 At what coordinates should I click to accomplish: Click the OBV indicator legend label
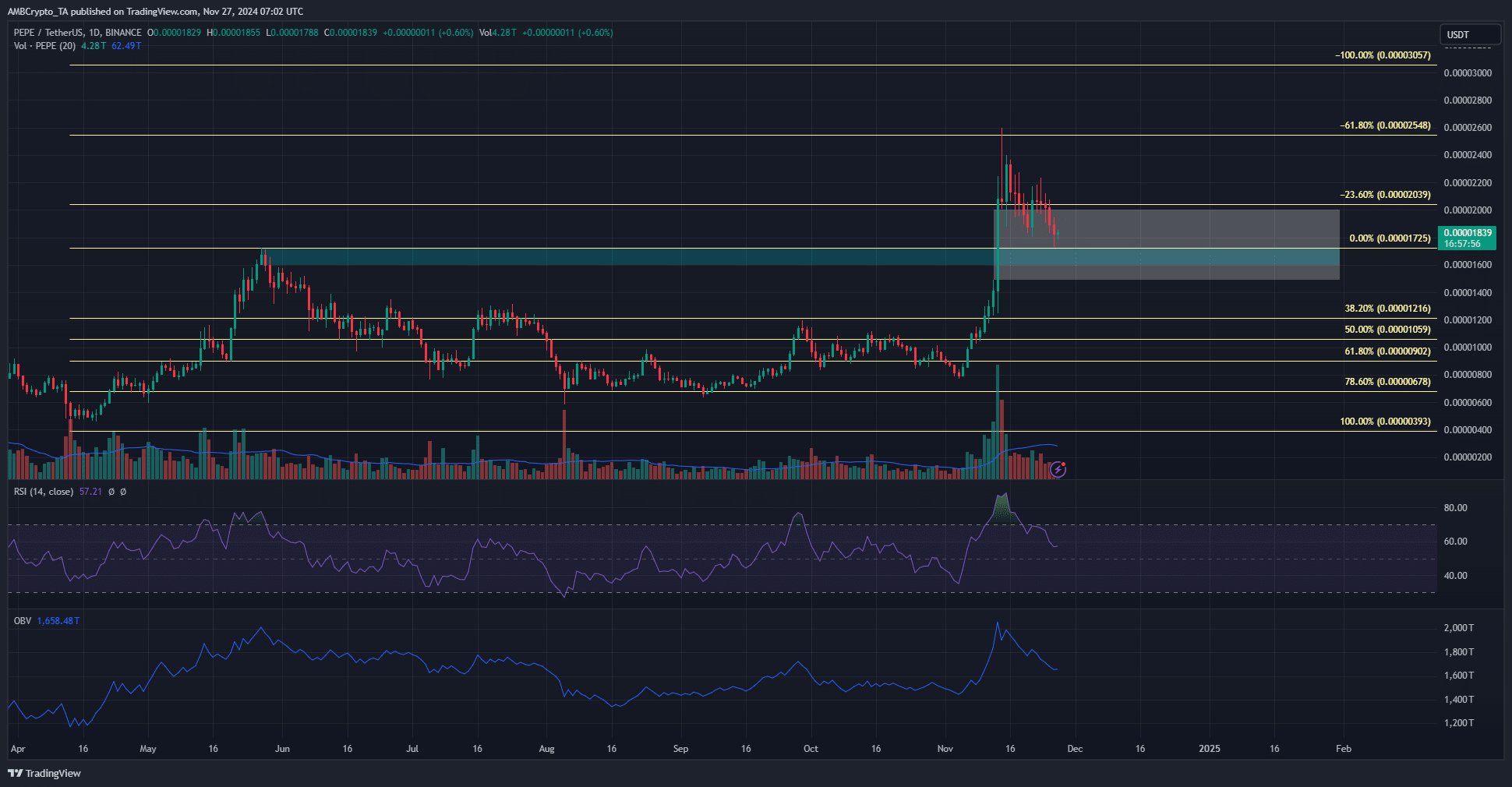[23, 621]
